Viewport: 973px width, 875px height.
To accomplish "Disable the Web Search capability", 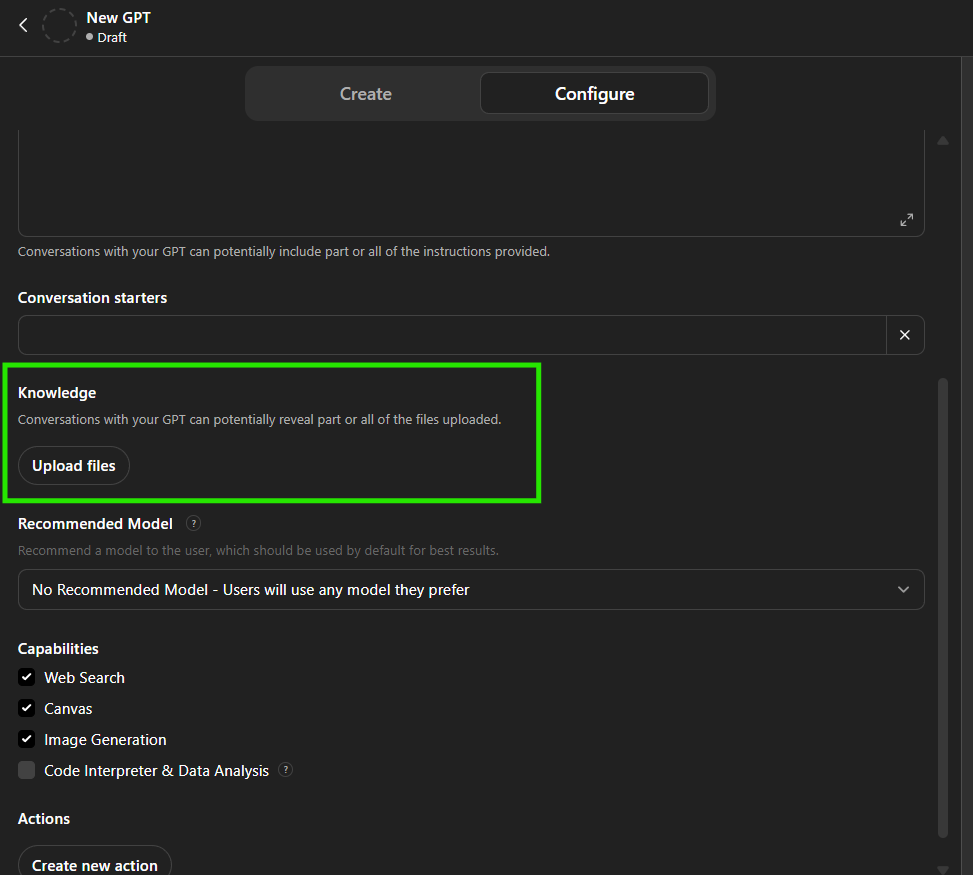I will [x=26, y=677].
